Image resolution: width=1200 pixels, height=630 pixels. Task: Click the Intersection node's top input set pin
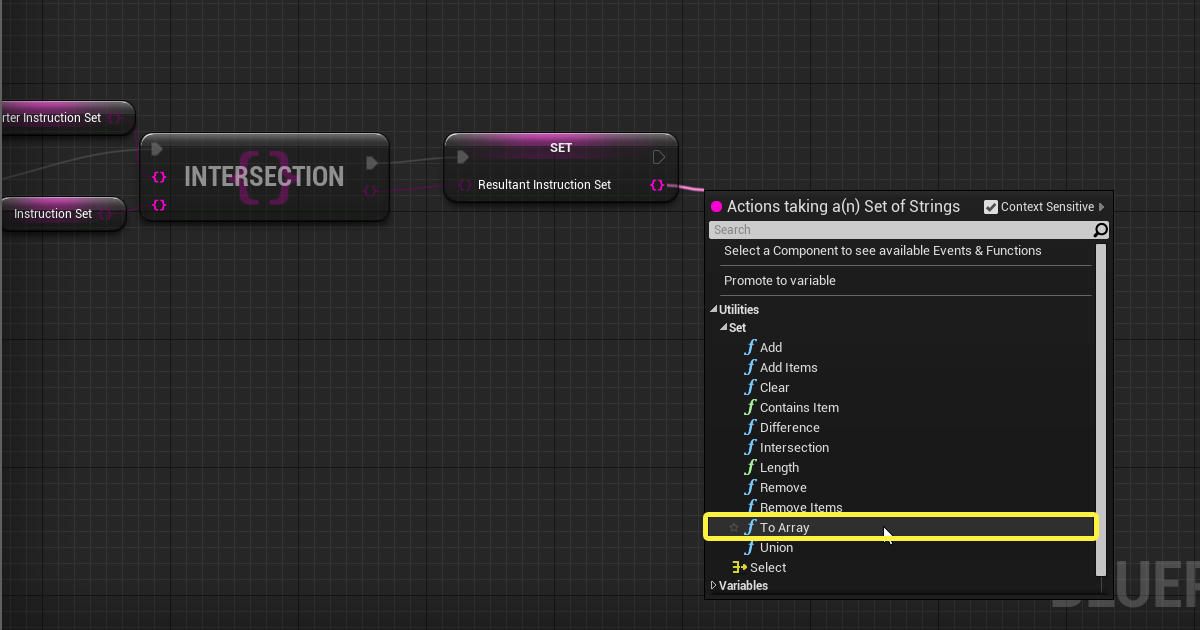pos(158,177)
